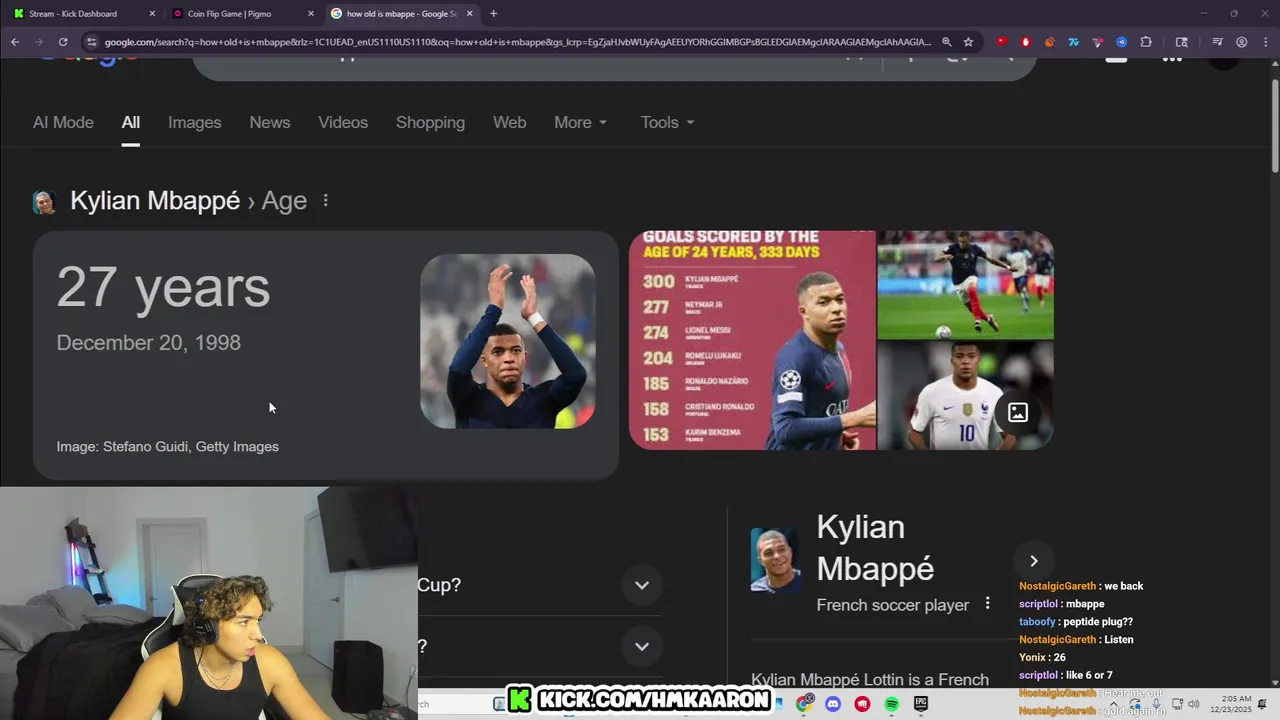This screenshot has width=1280, height=720.
Task: Select the Web search tab
Action: click(509, 122)
